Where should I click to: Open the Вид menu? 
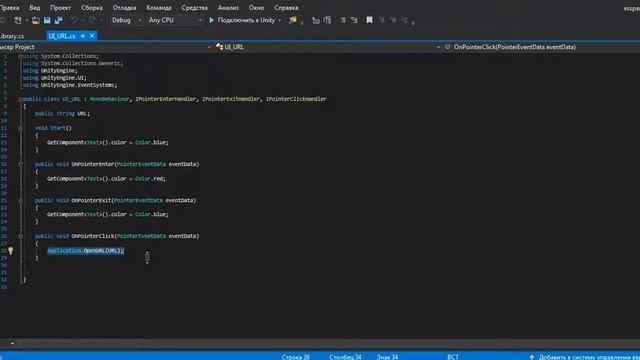[35, 8]
